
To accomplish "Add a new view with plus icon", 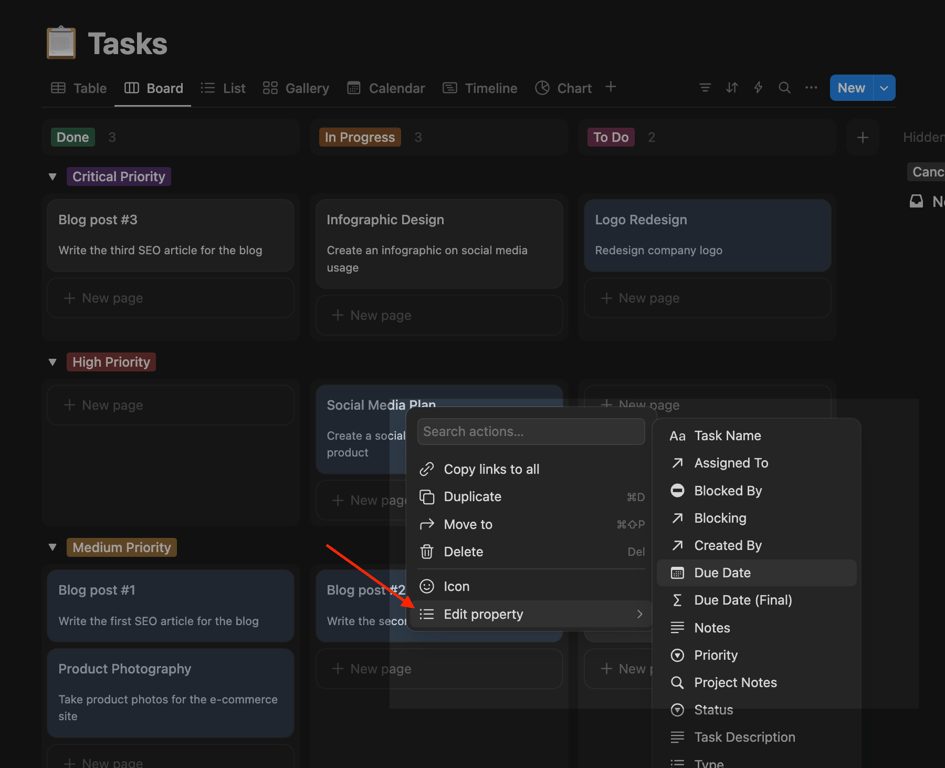I will (611, 87).
